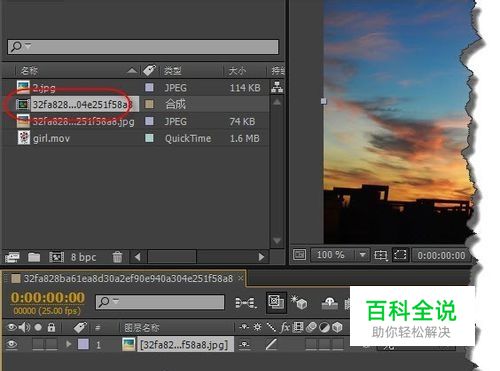The image size is (500, 371).
Task: Sort by the 名称 column header
Action: [29, 71]
